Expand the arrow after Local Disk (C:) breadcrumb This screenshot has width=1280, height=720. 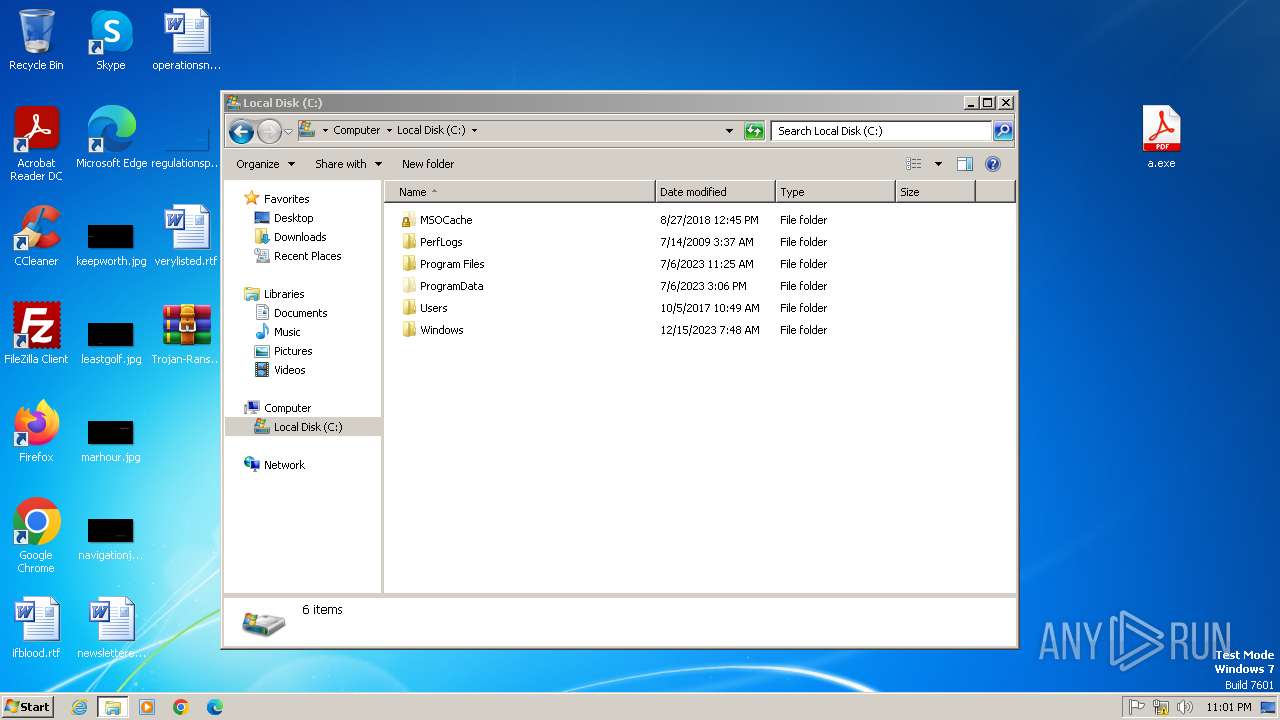point(474,130)
